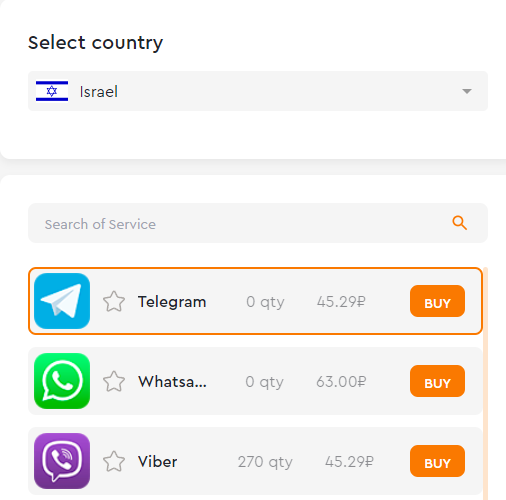
Task: Click Viber price 45.29₽
Action: tap(349, 462)
